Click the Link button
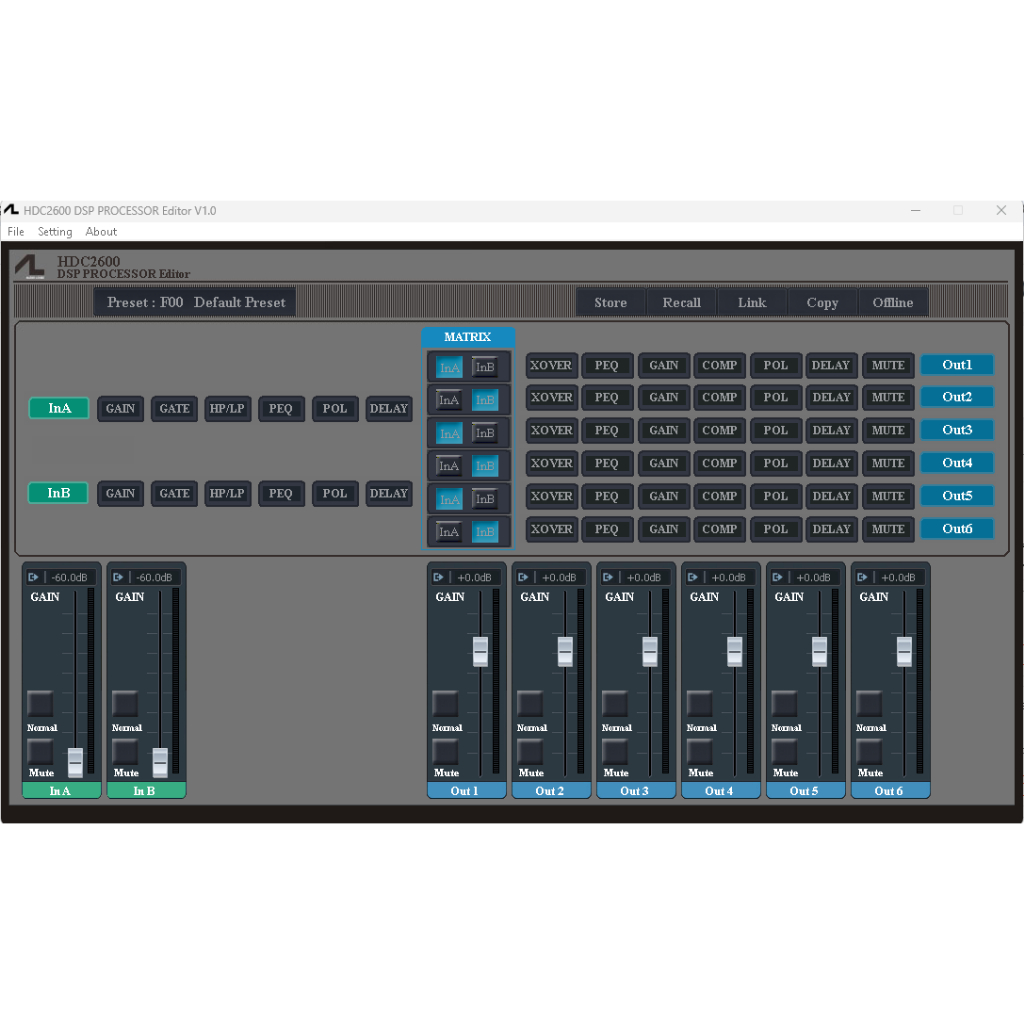This screenshot has width=1024, height=1024. (752, 302)
